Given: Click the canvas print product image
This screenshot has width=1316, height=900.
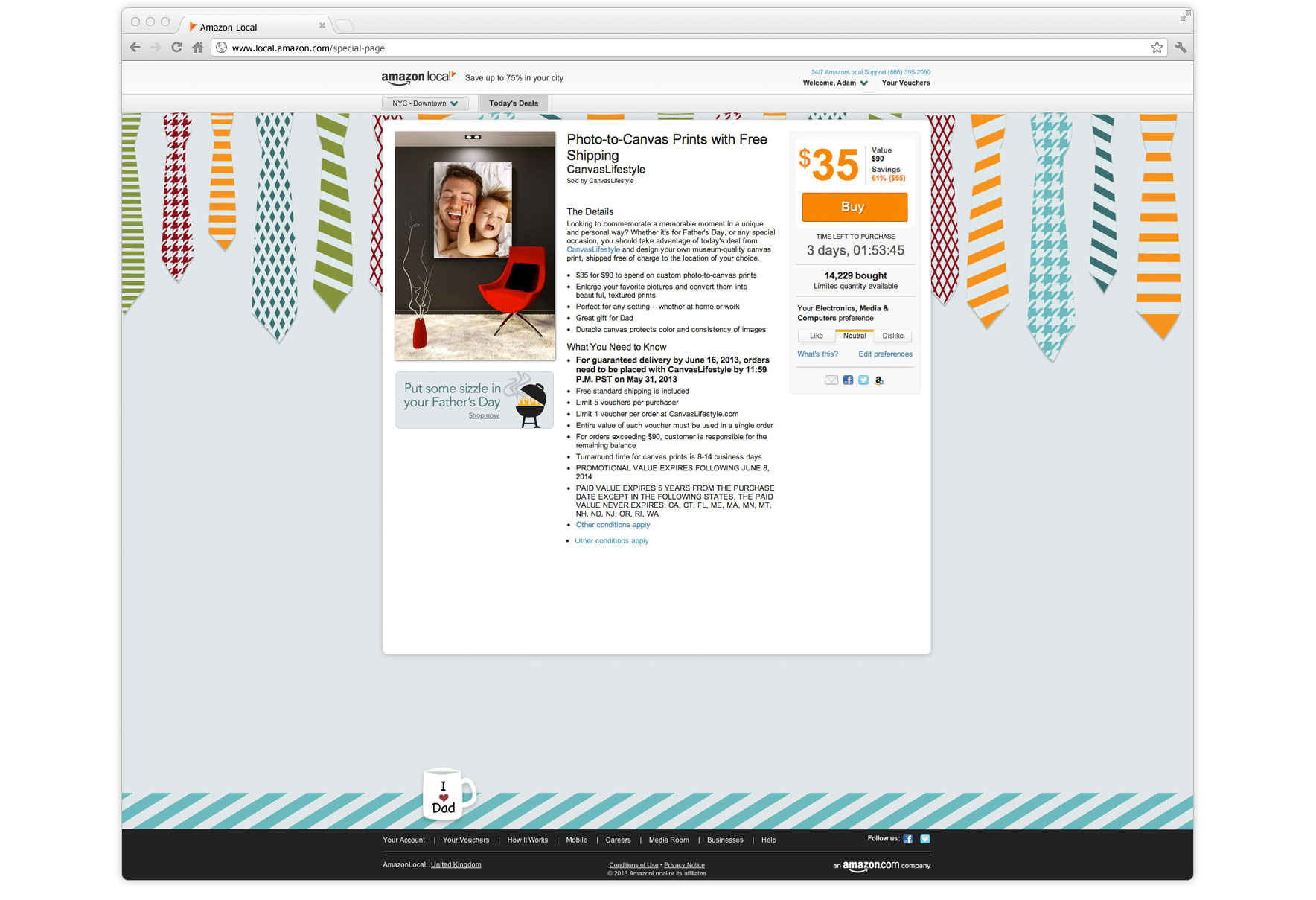Looking at the screenshot, I should pyautogui.click(x=475, y=246).
